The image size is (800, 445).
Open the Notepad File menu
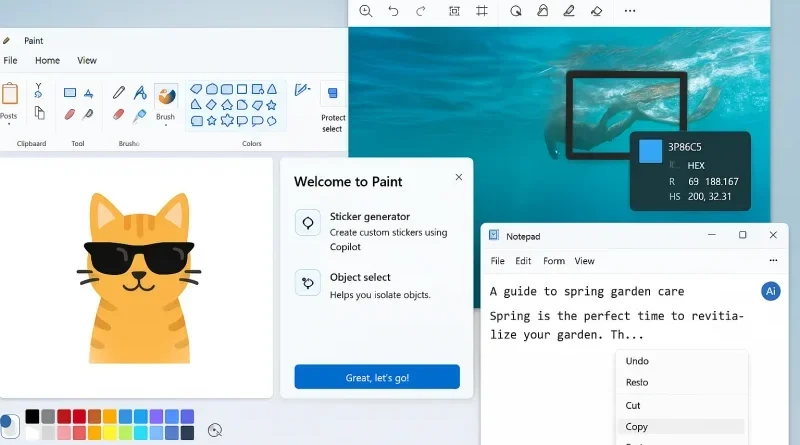(497, 261)
